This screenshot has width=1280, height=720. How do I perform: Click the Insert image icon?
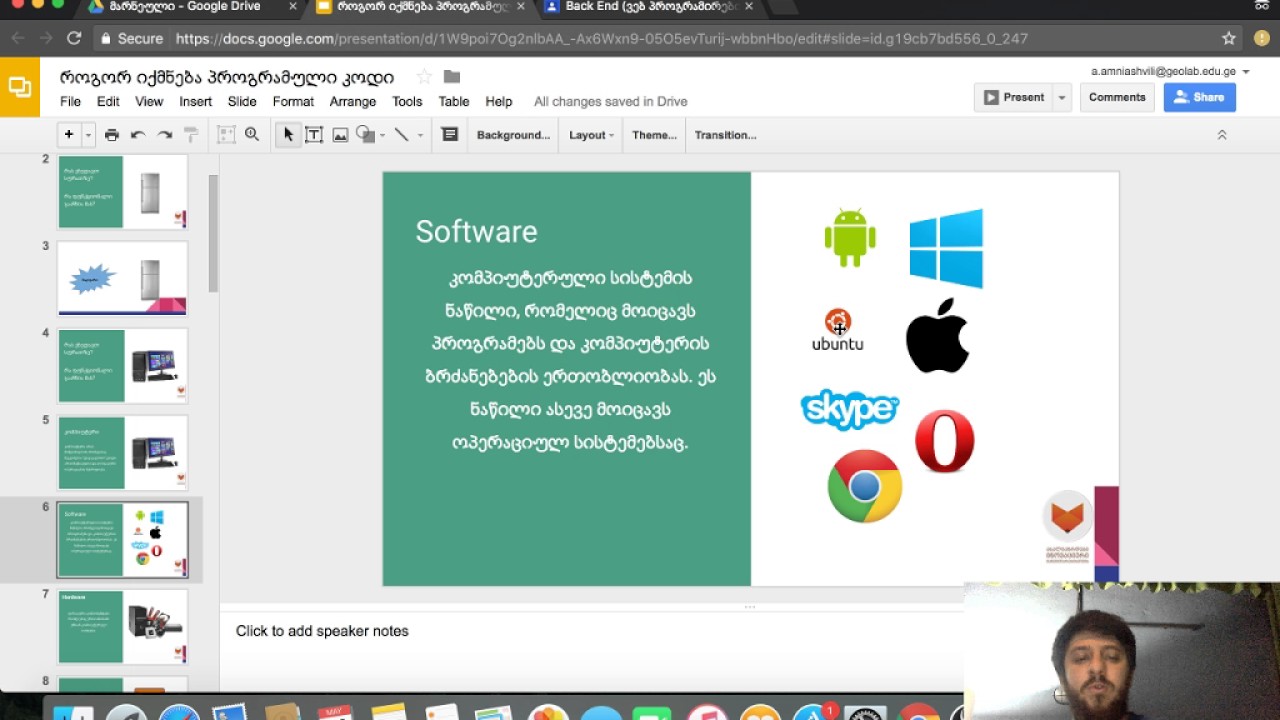point(340,135)
